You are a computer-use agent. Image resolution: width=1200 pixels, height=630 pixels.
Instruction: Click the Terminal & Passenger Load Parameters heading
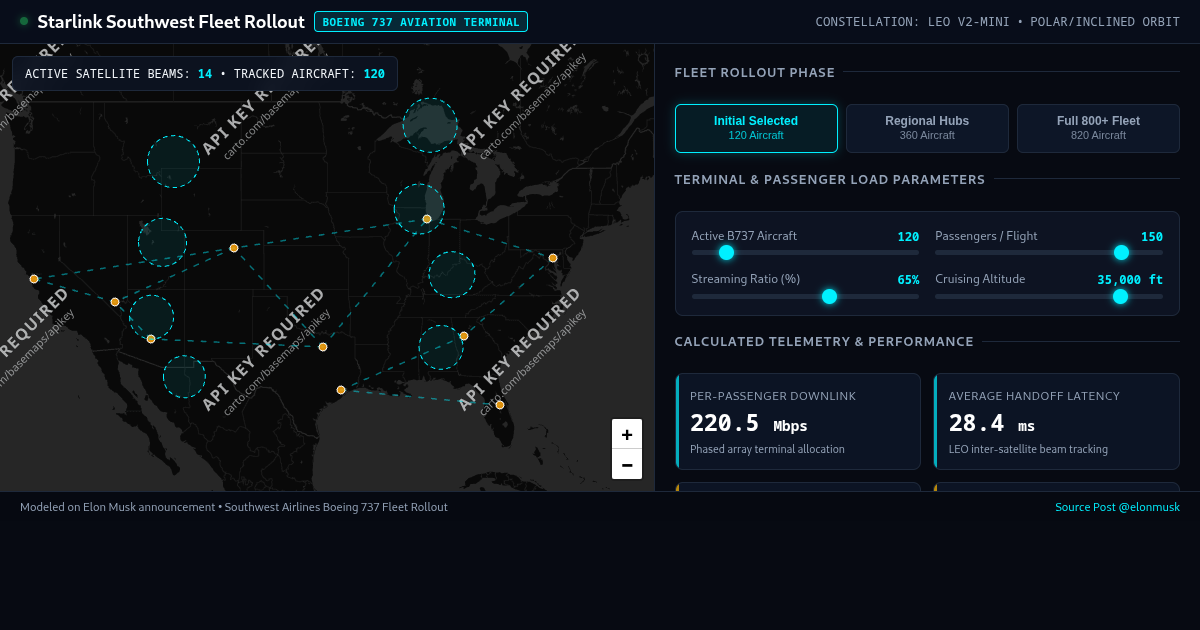click(830, 180)
